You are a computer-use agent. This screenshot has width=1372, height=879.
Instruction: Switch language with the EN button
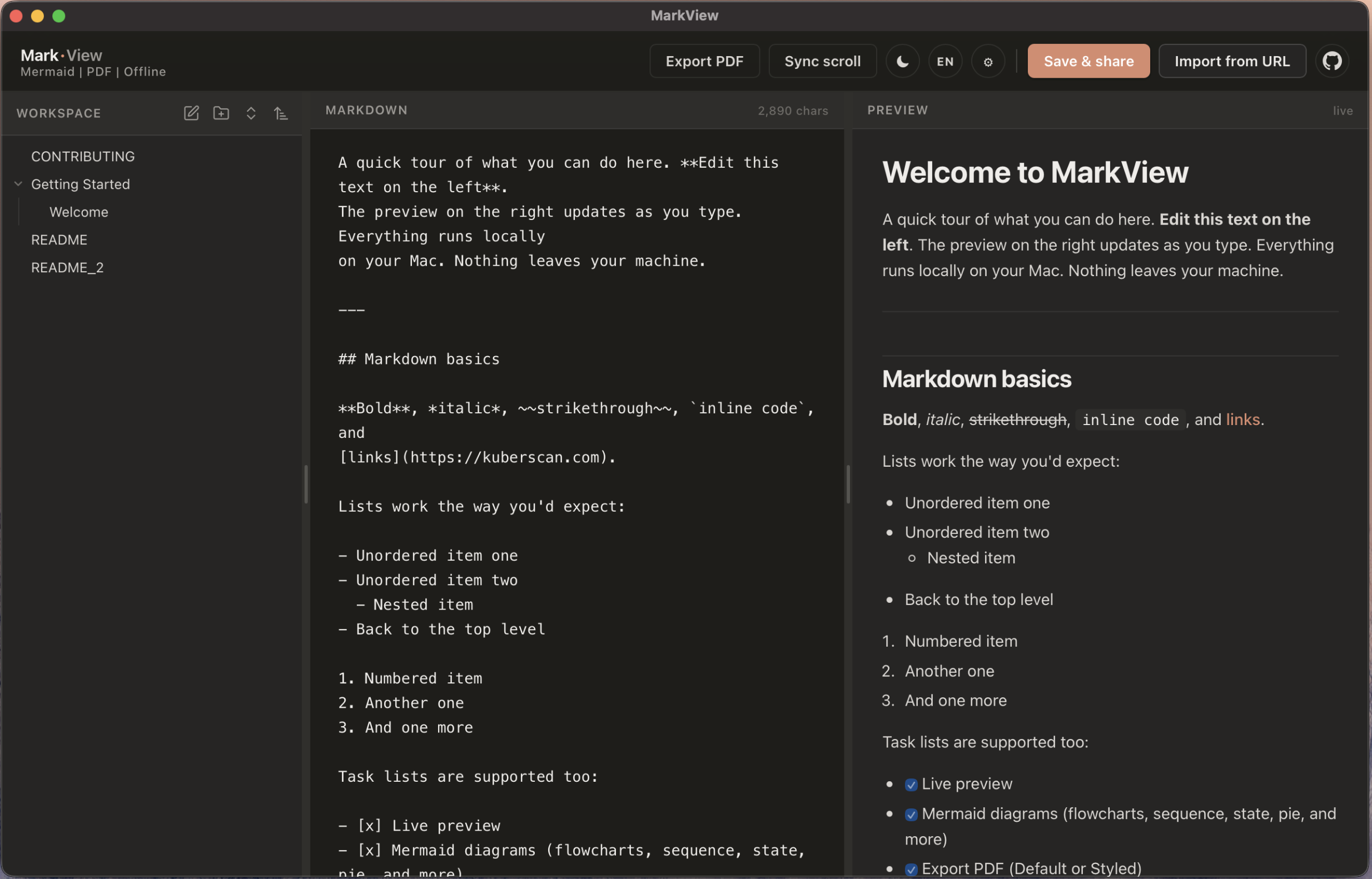coord(945,61)
